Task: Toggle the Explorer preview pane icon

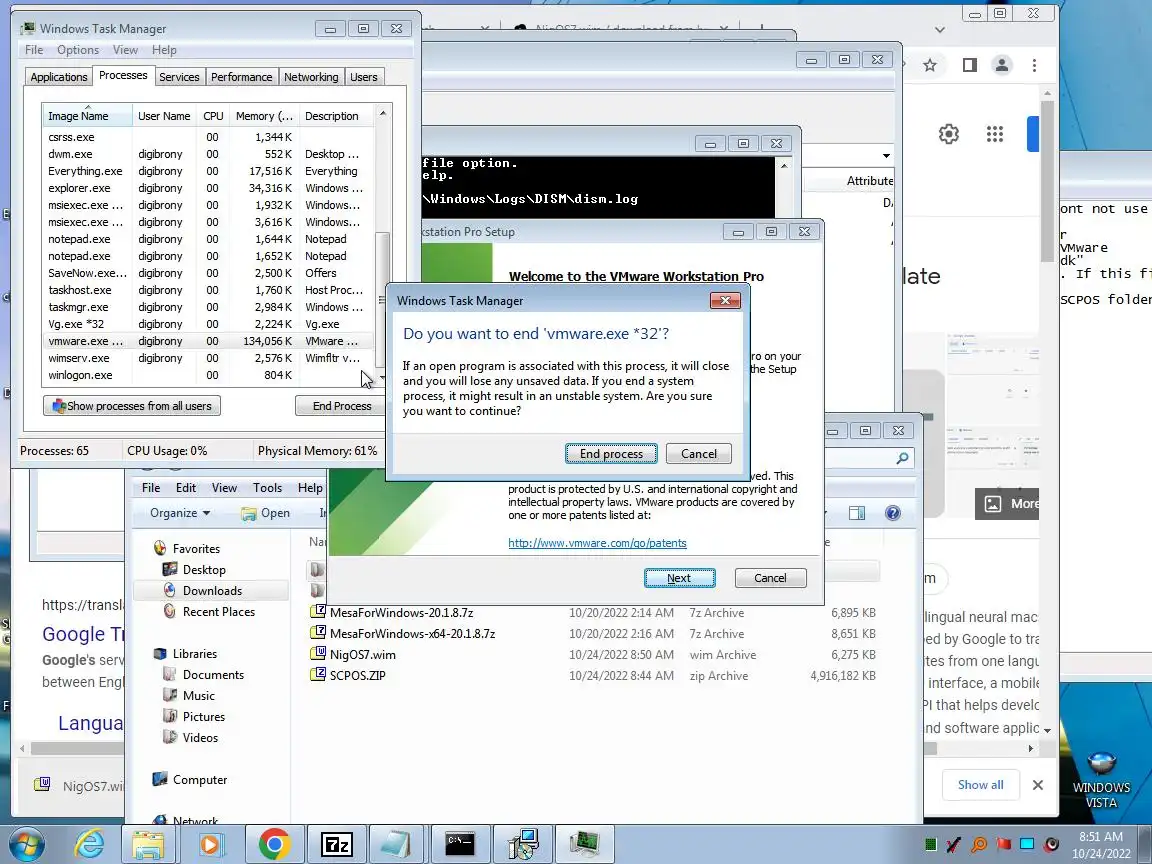Action: [857, 513]
